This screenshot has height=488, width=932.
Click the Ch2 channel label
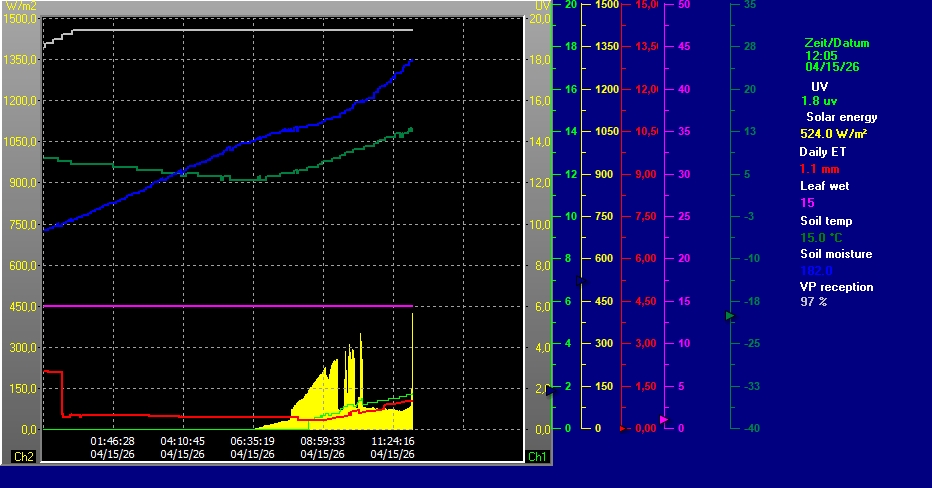pyautogui.click(x=22, y=456)
